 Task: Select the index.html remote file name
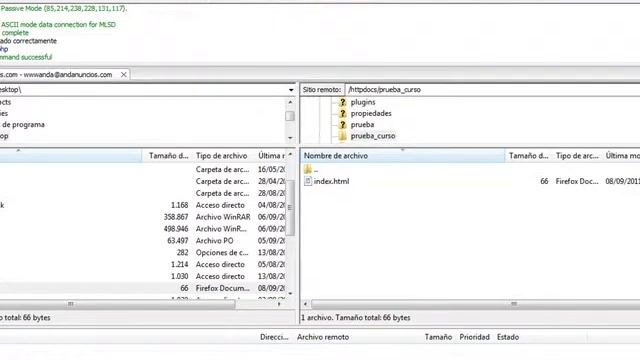331,181
